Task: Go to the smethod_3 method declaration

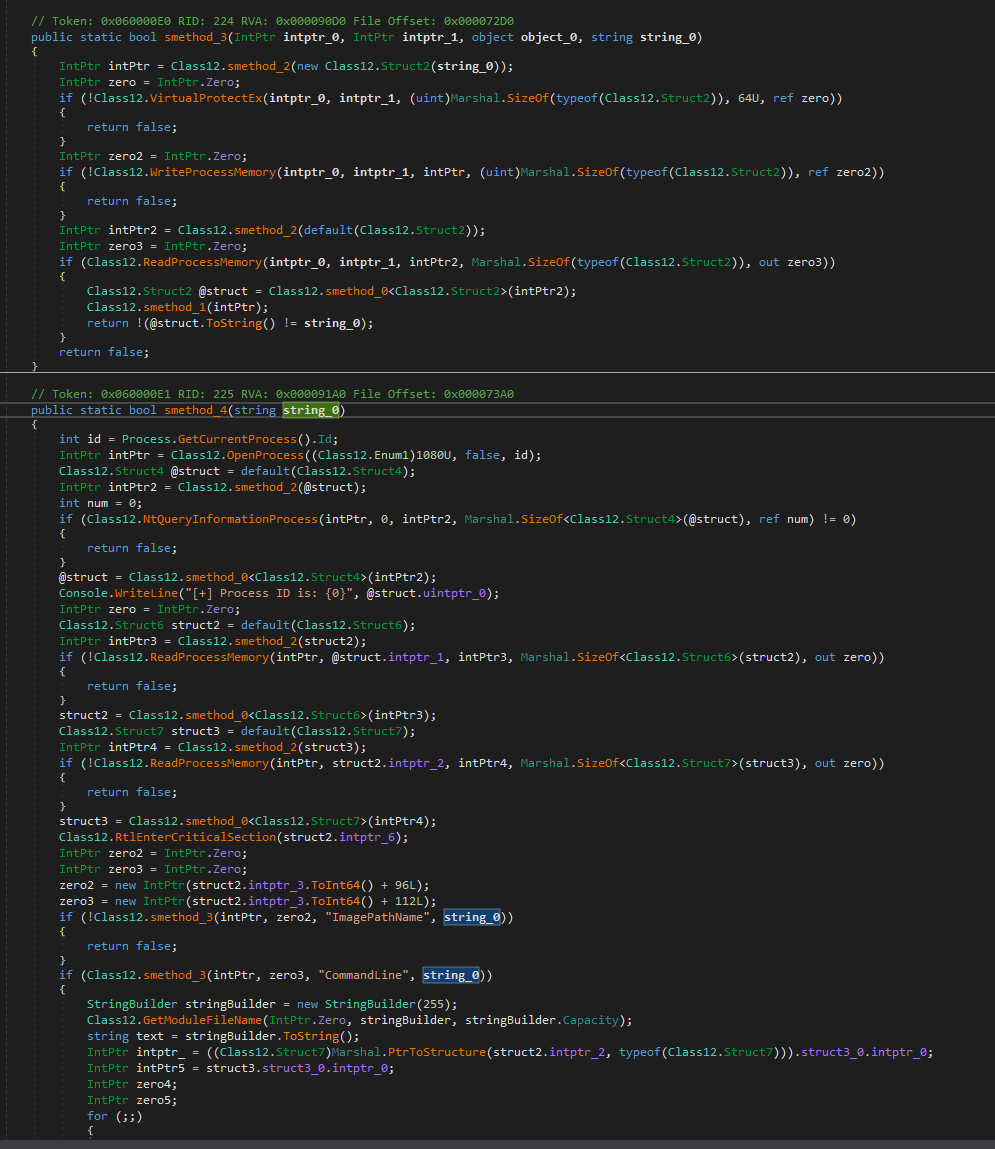Action: [196, 37]
